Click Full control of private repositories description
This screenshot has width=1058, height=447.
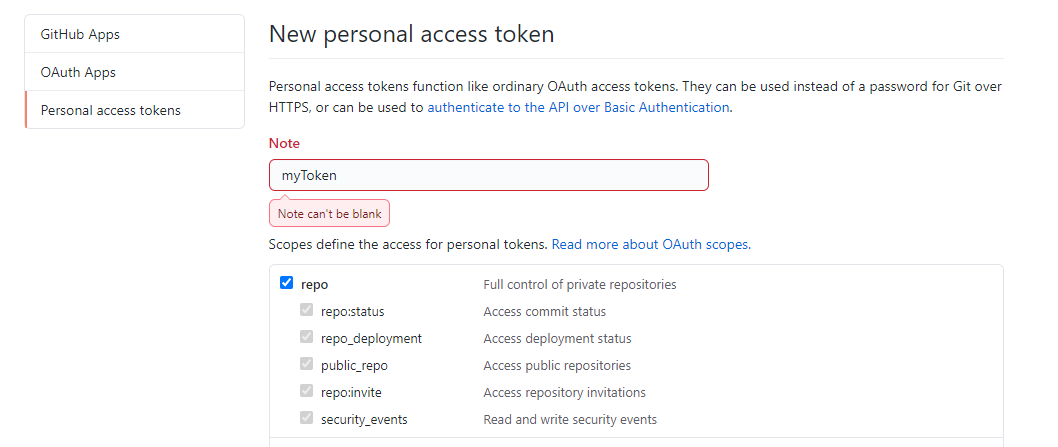click(x=580, y=284)
